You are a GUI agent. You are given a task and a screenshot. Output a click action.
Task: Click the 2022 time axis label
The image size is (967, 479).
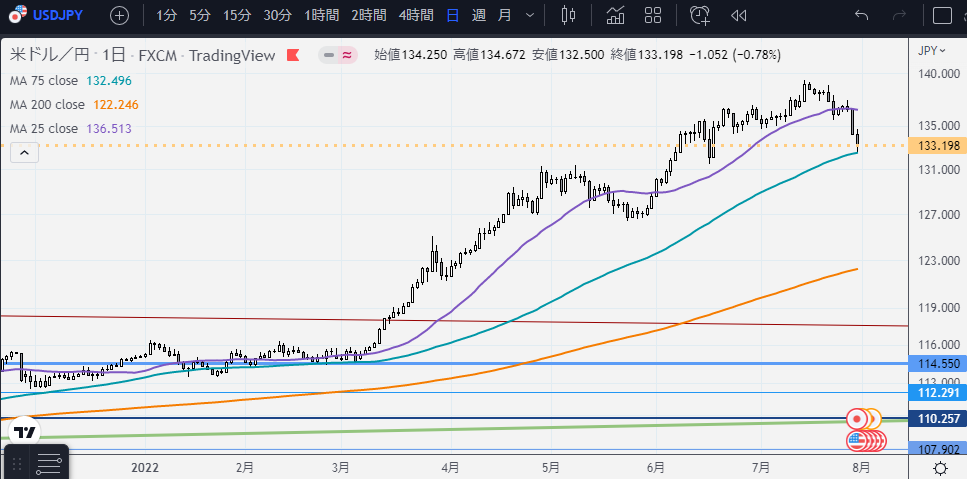click(146, 468)
